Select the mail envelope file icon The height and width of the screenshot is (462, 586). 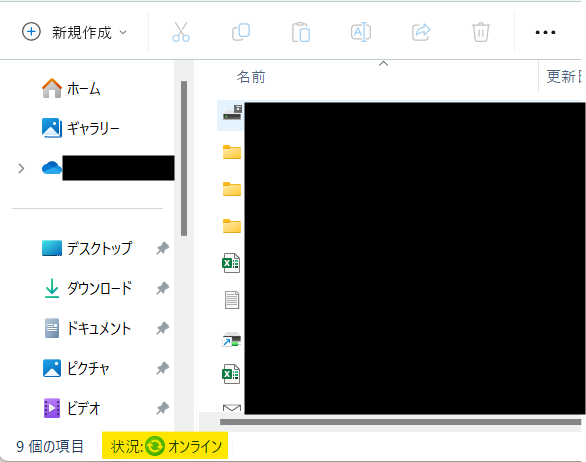pyautogui.click(x=232, y=408)
